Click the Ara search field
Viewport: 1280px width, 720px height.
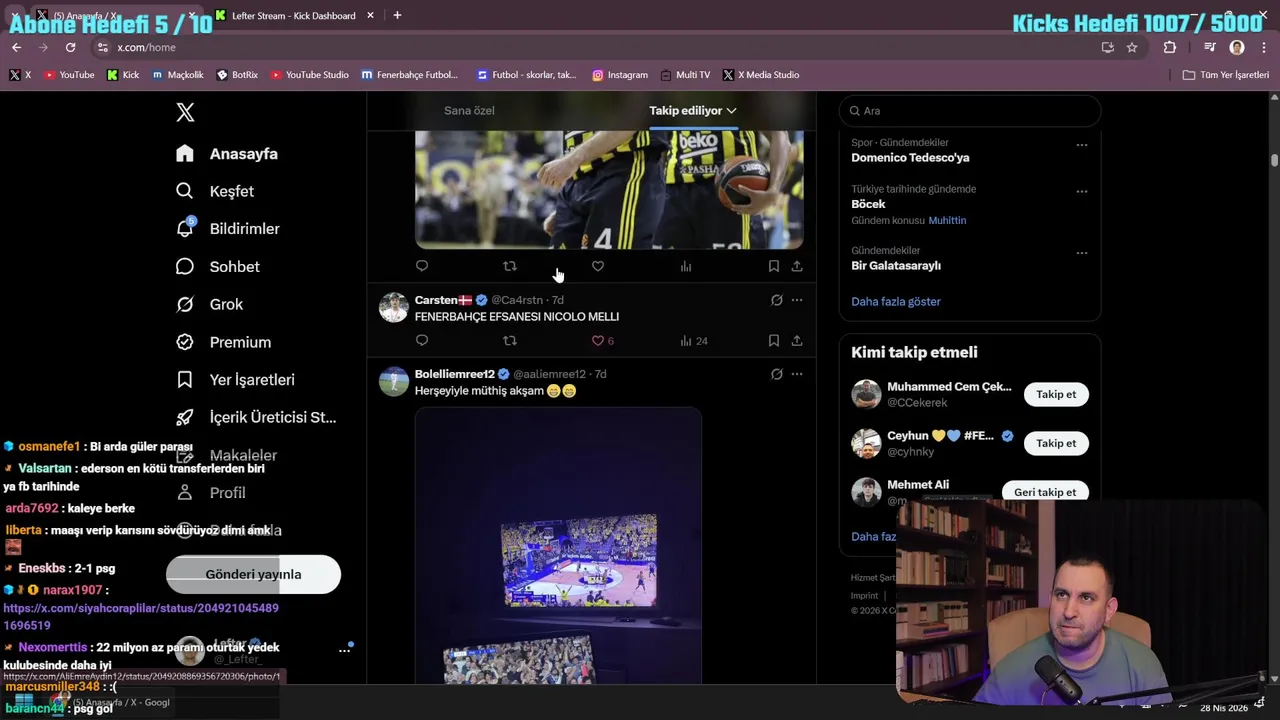[x=970, y=111]
